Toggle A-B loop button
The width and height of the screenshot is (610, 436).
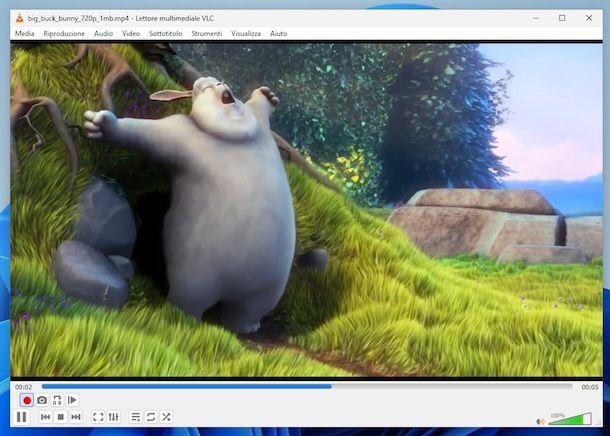57,400
